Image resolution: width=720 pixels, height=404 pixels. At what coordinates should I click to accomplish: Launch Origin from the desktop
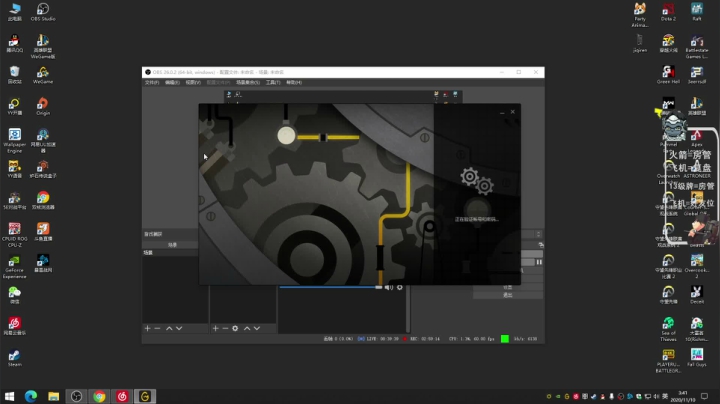(43, 107)
